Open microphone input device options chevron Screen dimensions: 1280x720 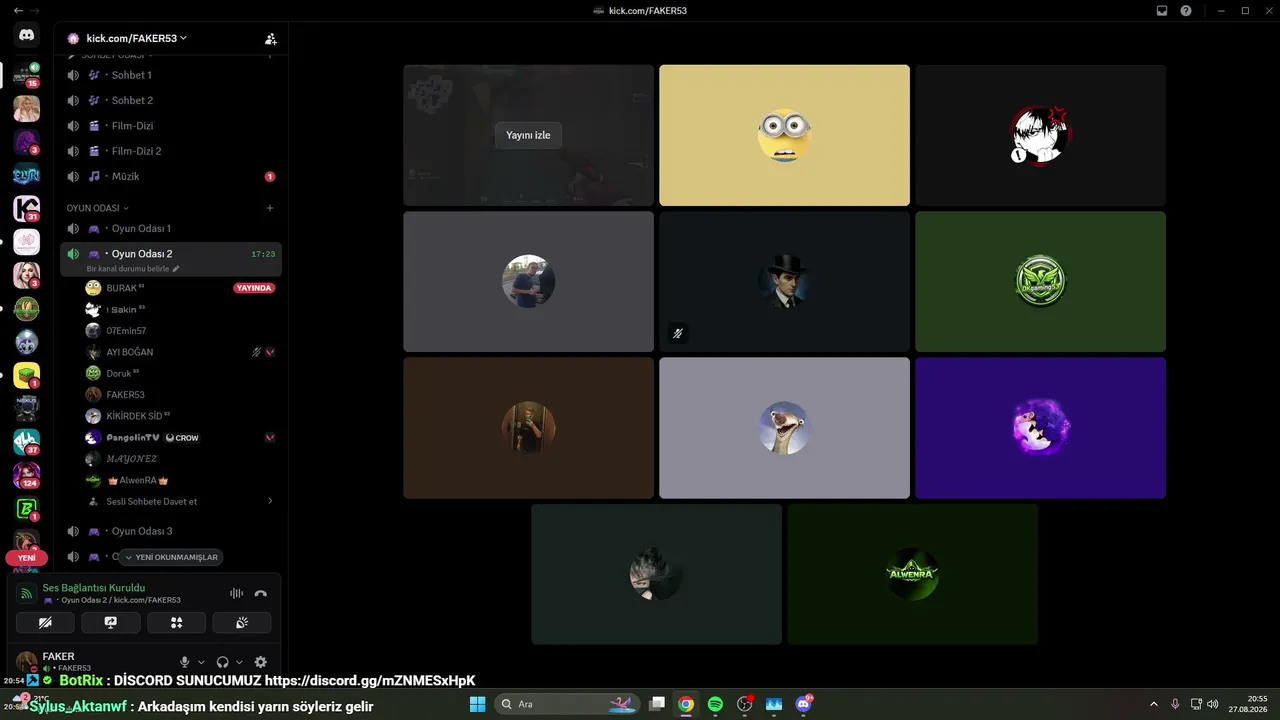[x=201, y=662]
